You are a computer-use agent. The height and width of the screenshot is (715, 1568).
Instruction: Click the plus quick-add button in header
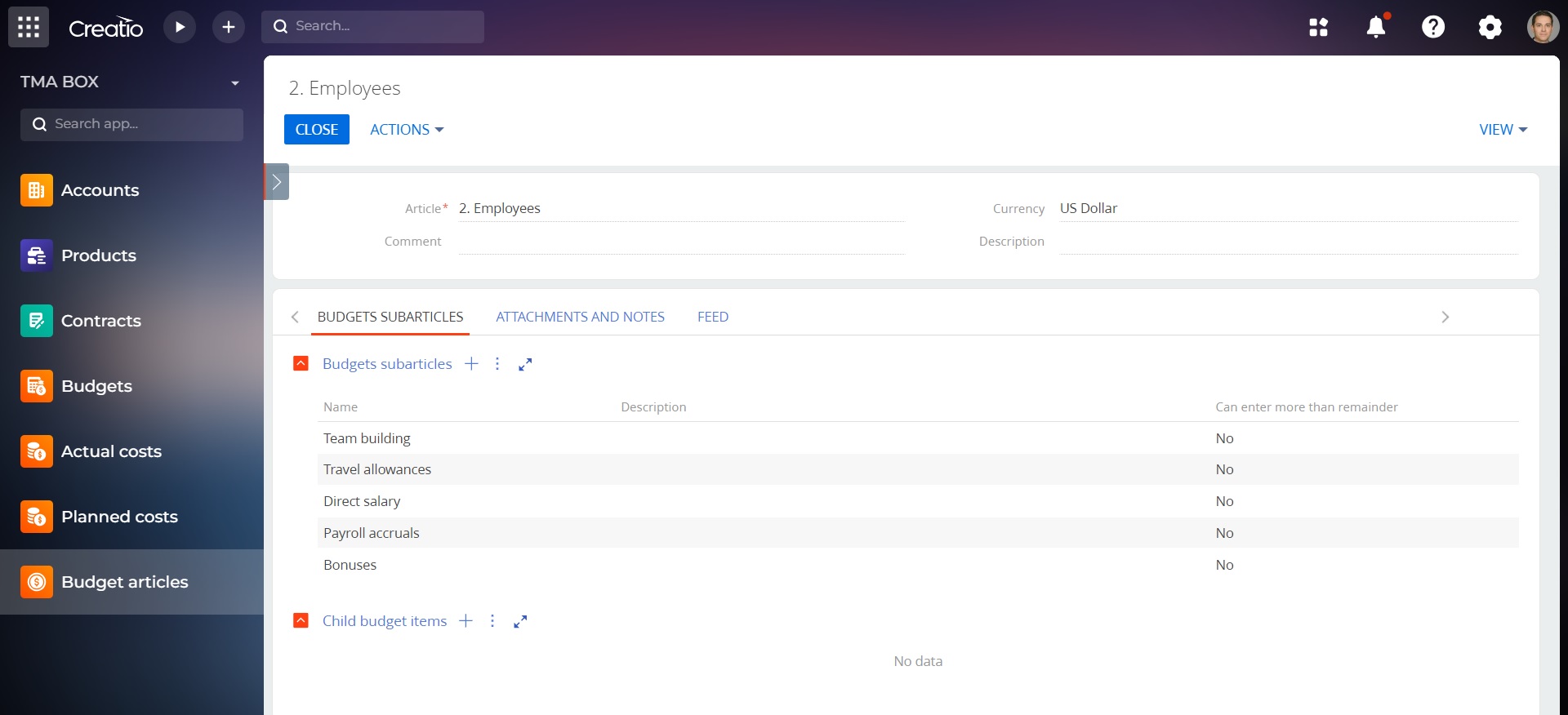(229, 27)
